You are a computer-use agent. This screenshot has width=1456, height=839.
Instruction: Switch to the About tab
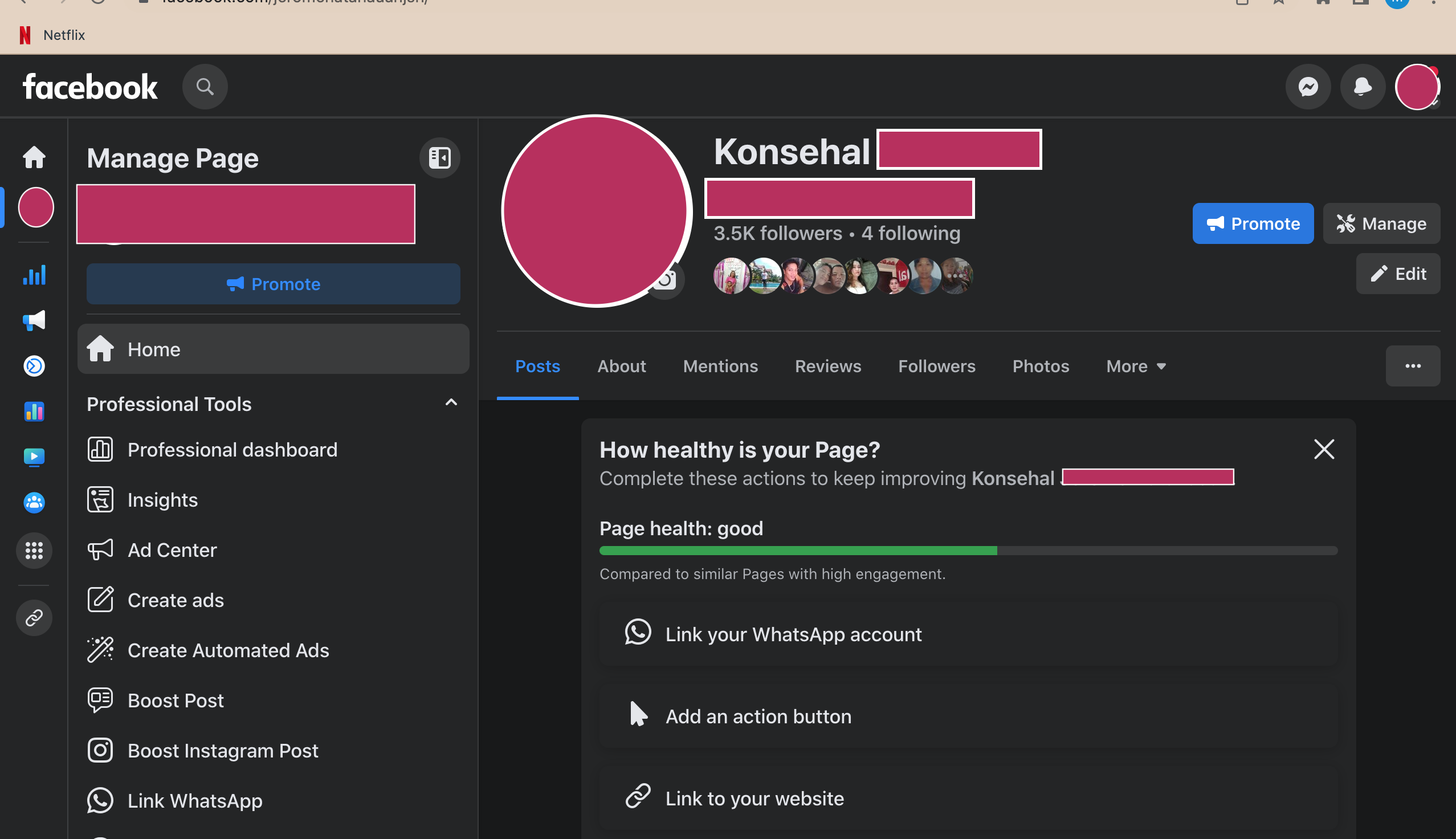[622, 366]
